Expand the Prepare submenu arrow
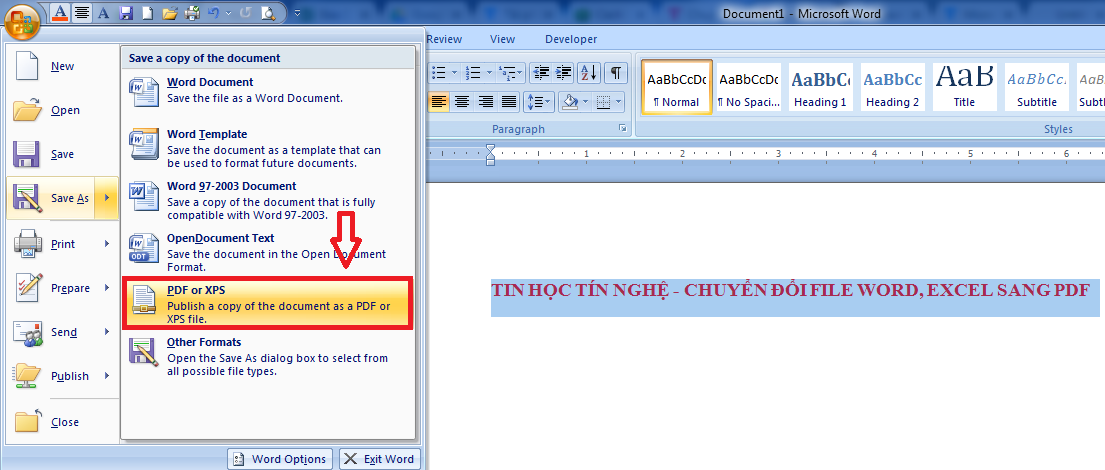The height and width of the screenshot is (470, 1105). 107,288
